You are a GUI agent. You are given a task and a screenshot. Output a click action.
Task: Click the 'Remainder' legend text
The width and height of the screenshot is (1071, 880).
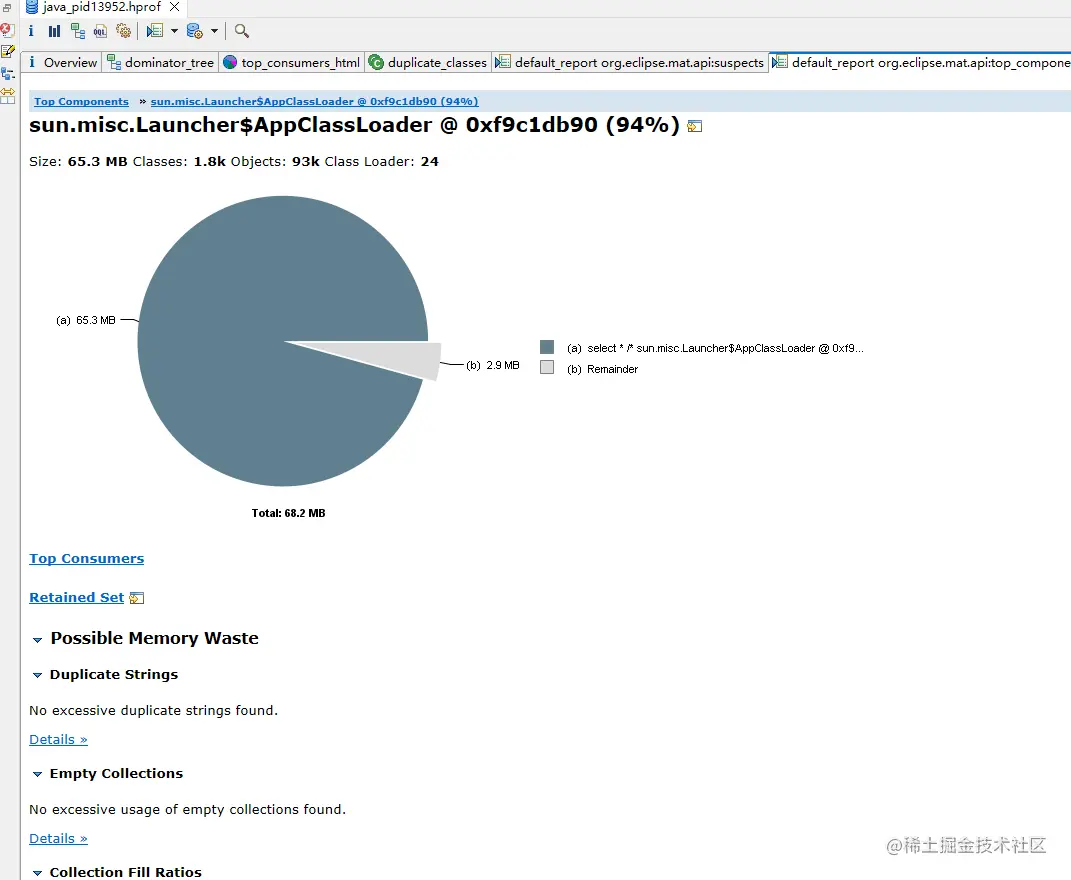(612, 369)
